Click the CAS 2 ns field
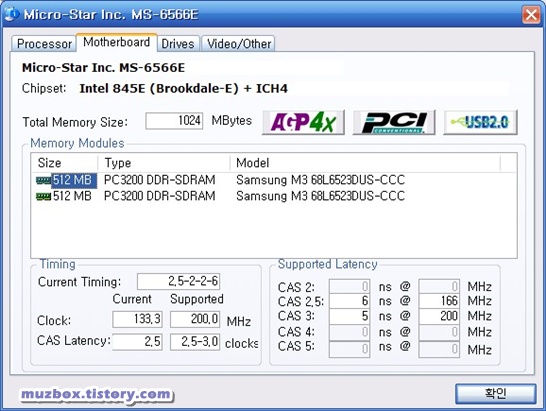Screen dimensions: 546x411 [x=349, y=286]
